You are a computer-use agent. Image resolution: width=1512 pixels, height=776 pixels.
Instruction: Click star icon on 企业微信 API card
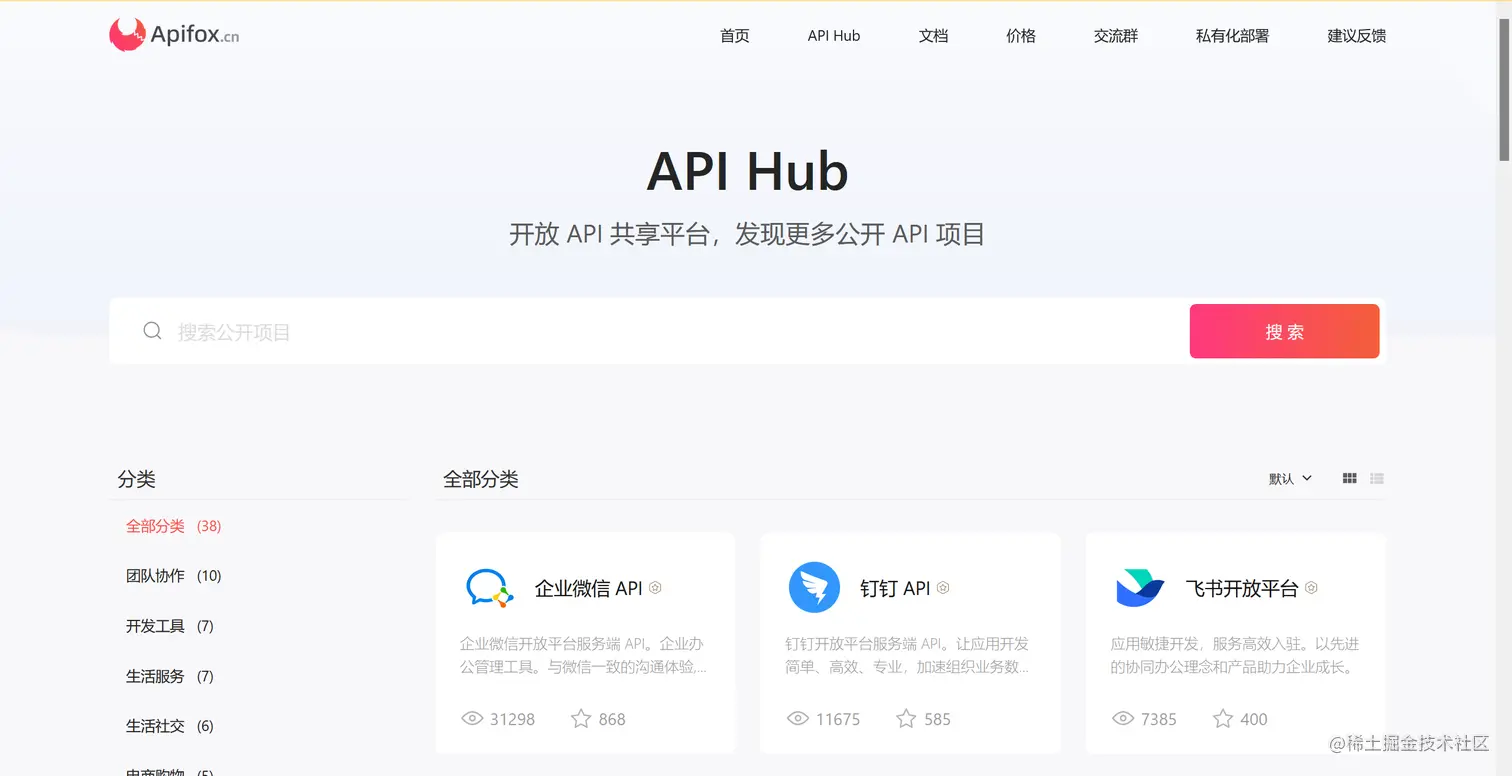point(581,718)
